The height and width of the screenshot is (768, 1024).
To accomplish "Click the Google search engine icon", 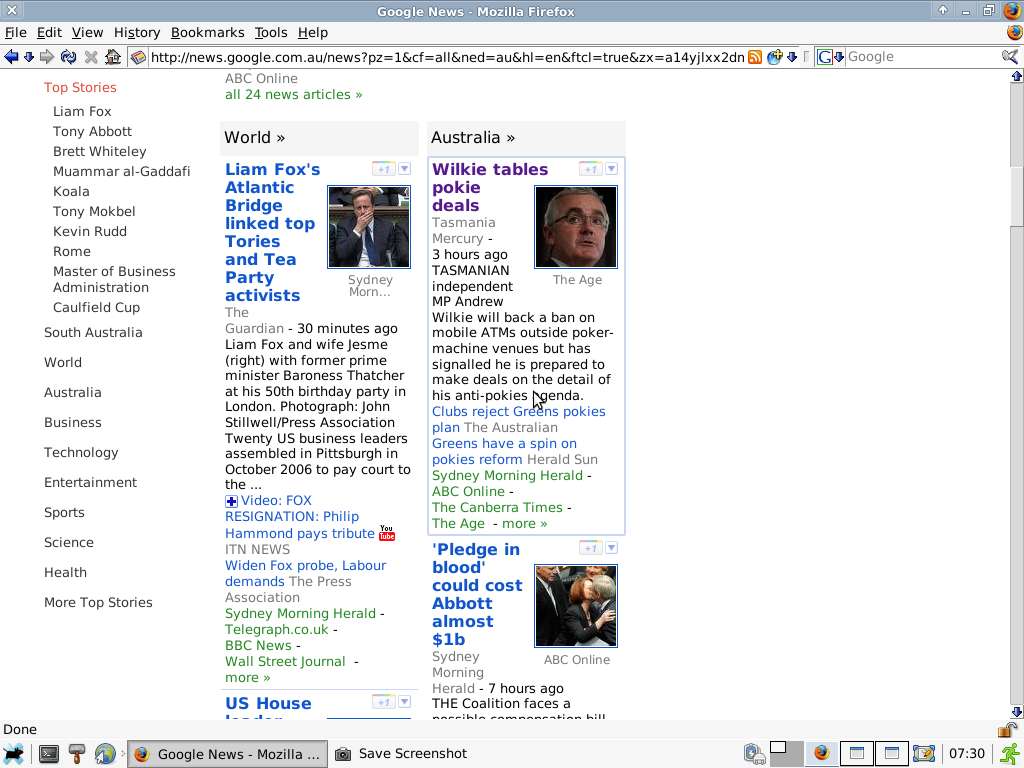I will (825, 57).
